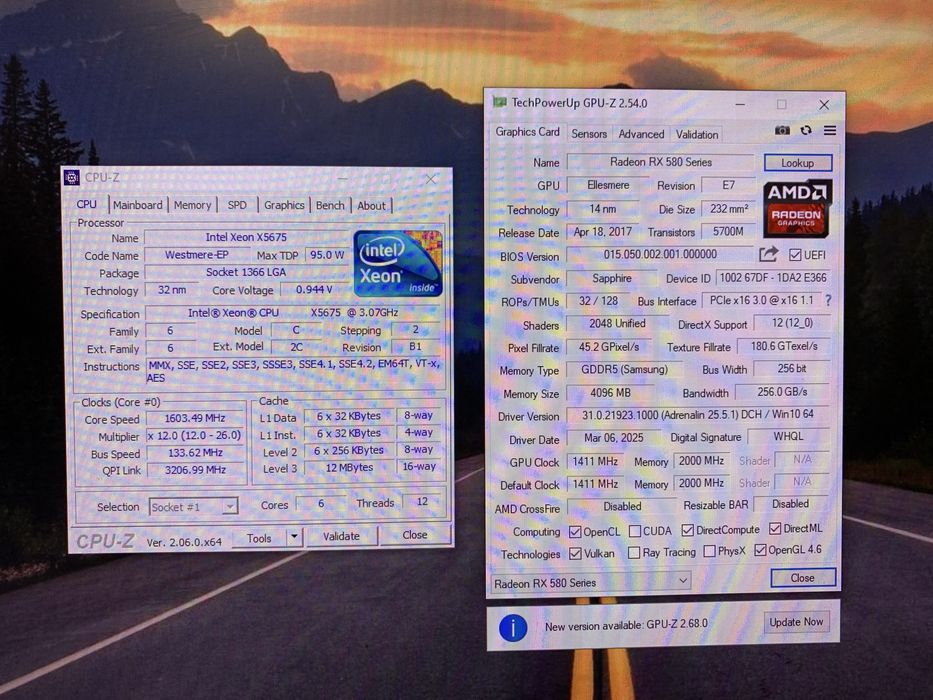
Task: Click the Device ID value 1002 67DF - 1DA2 E366
Action: tap(772, 277)
